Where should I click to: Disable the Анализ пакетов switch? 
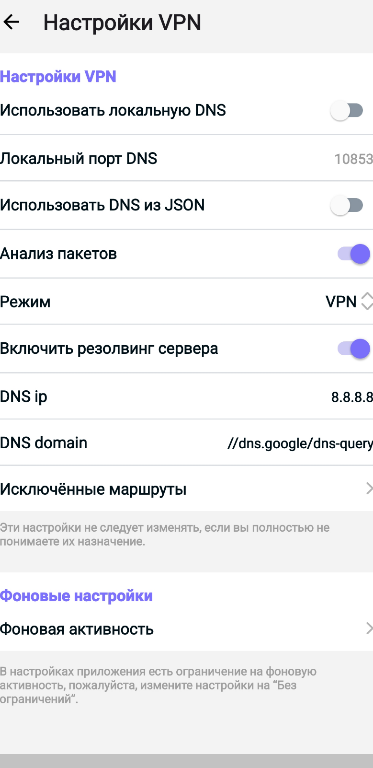pyautogui.click(x=353, y=254)
